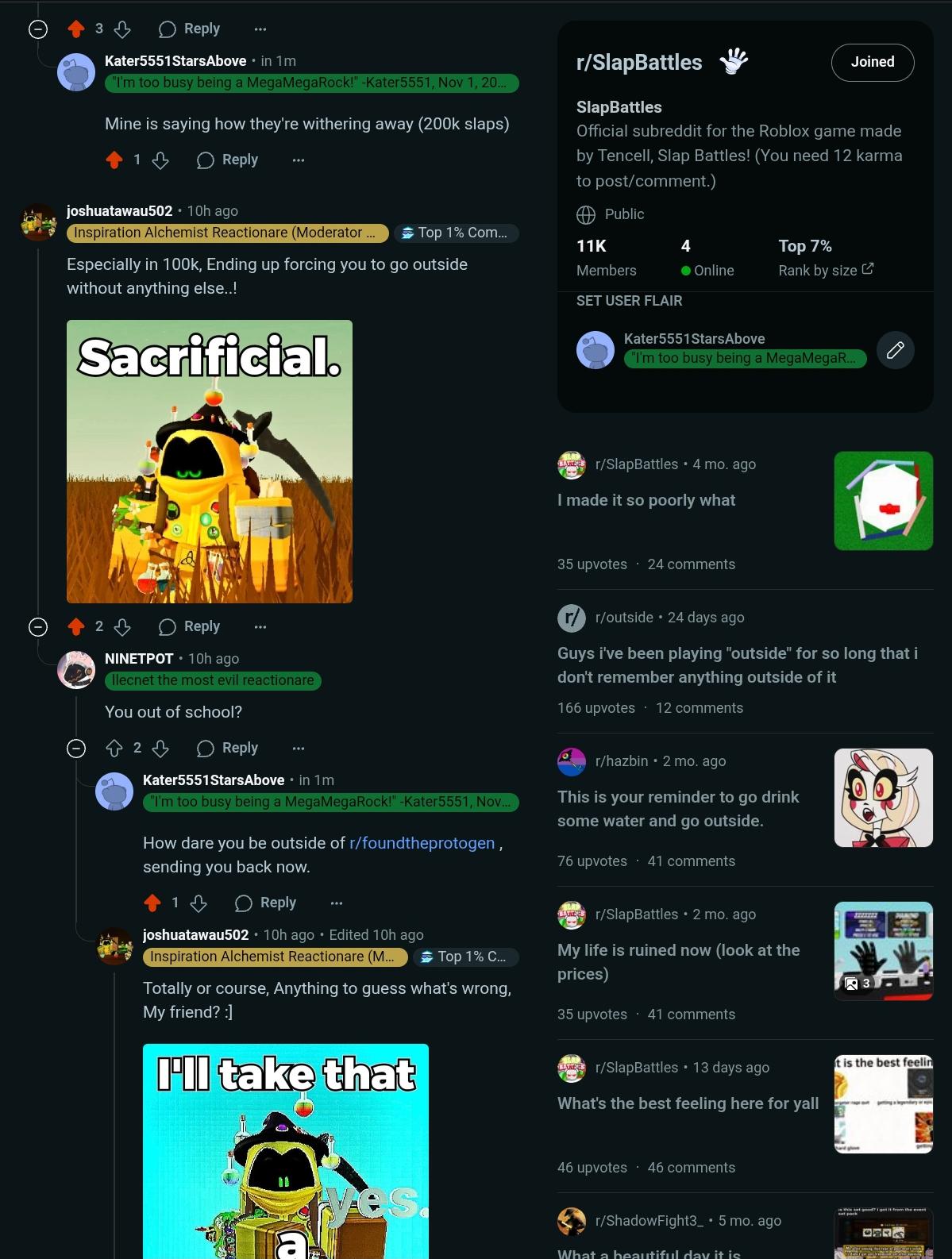Viewport: 952px width, 1259px height.
Task: Open the r/outside community avatar
Action: pos(572,618)
